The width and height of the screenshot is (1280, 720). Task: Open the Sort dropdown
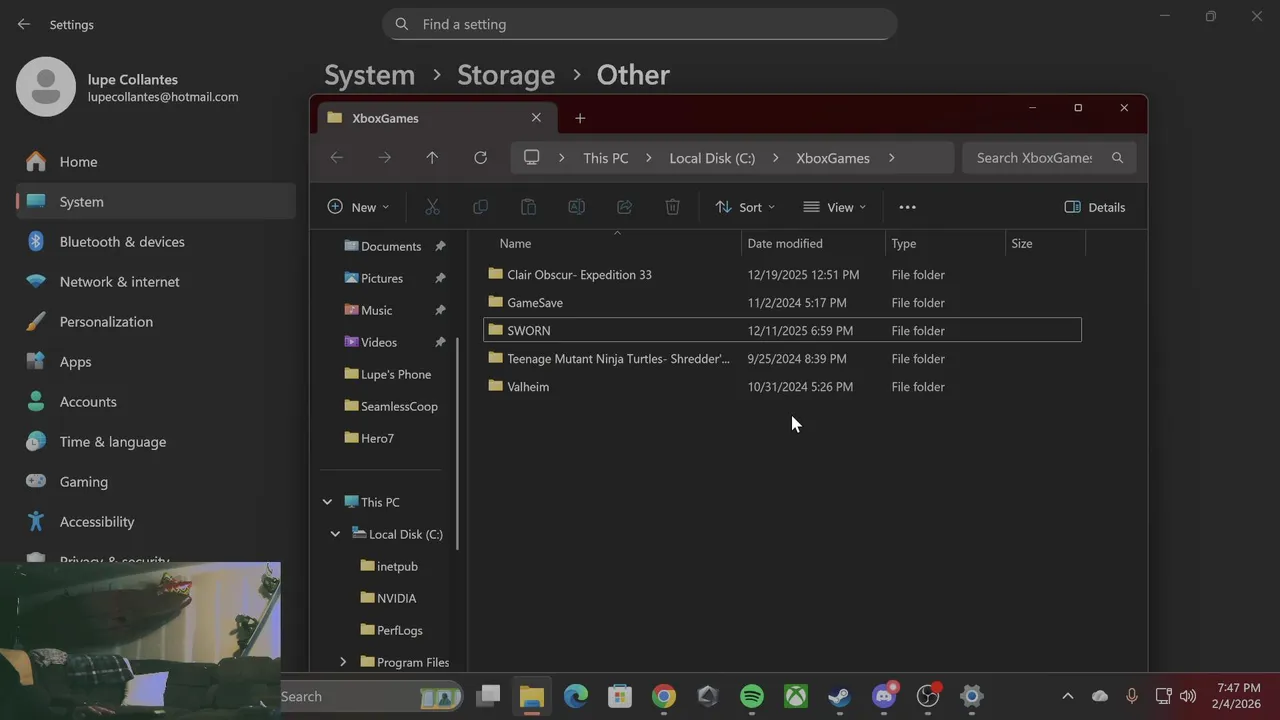[x=745, y=207]
